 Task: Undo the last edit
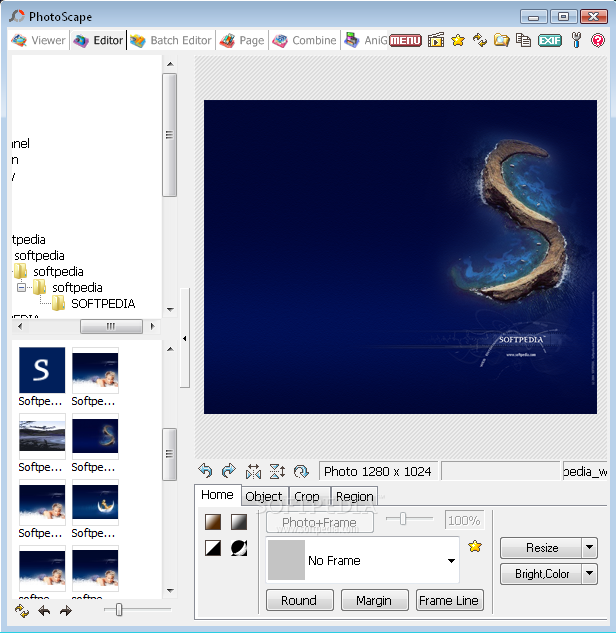(205, 471)
